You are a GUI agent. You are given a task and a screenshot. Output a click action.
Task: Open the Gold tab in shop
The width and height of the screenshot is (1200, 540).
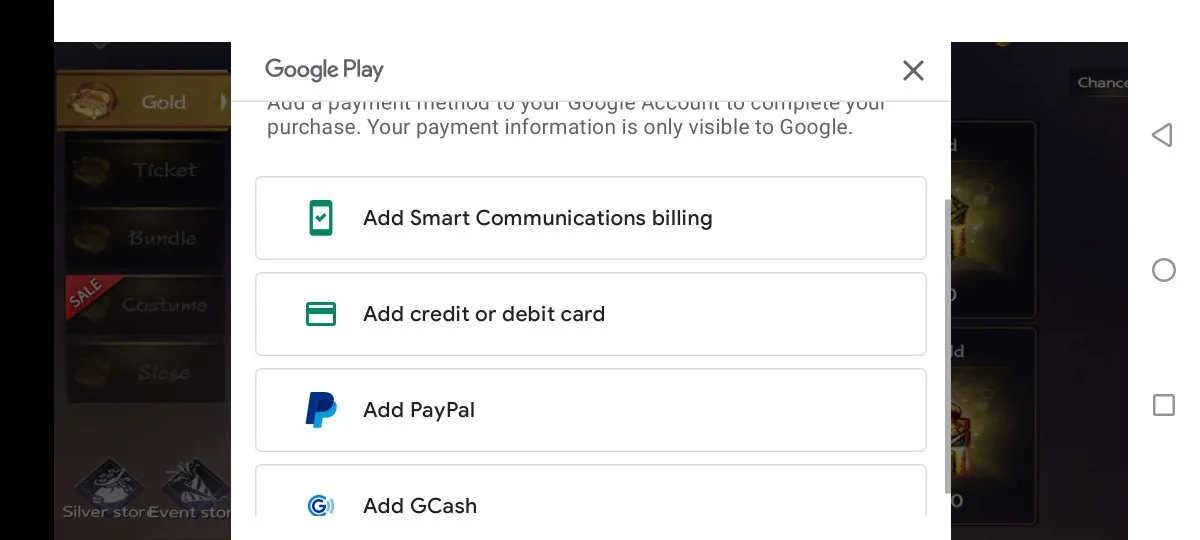143,101
